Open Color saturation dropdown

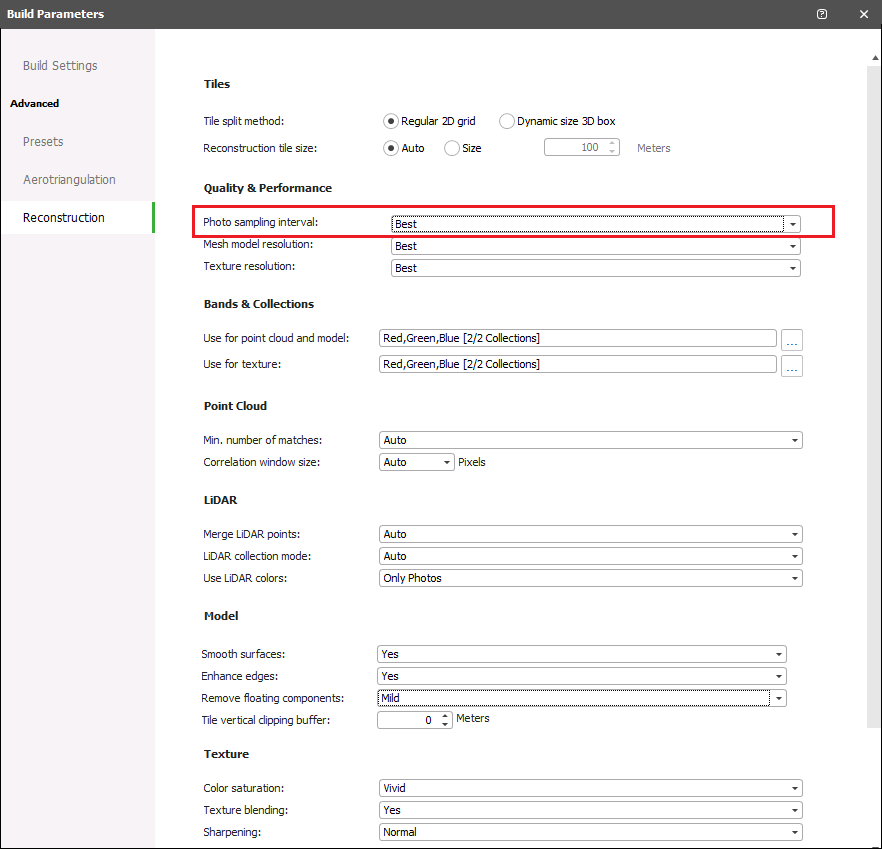point(591,788)
